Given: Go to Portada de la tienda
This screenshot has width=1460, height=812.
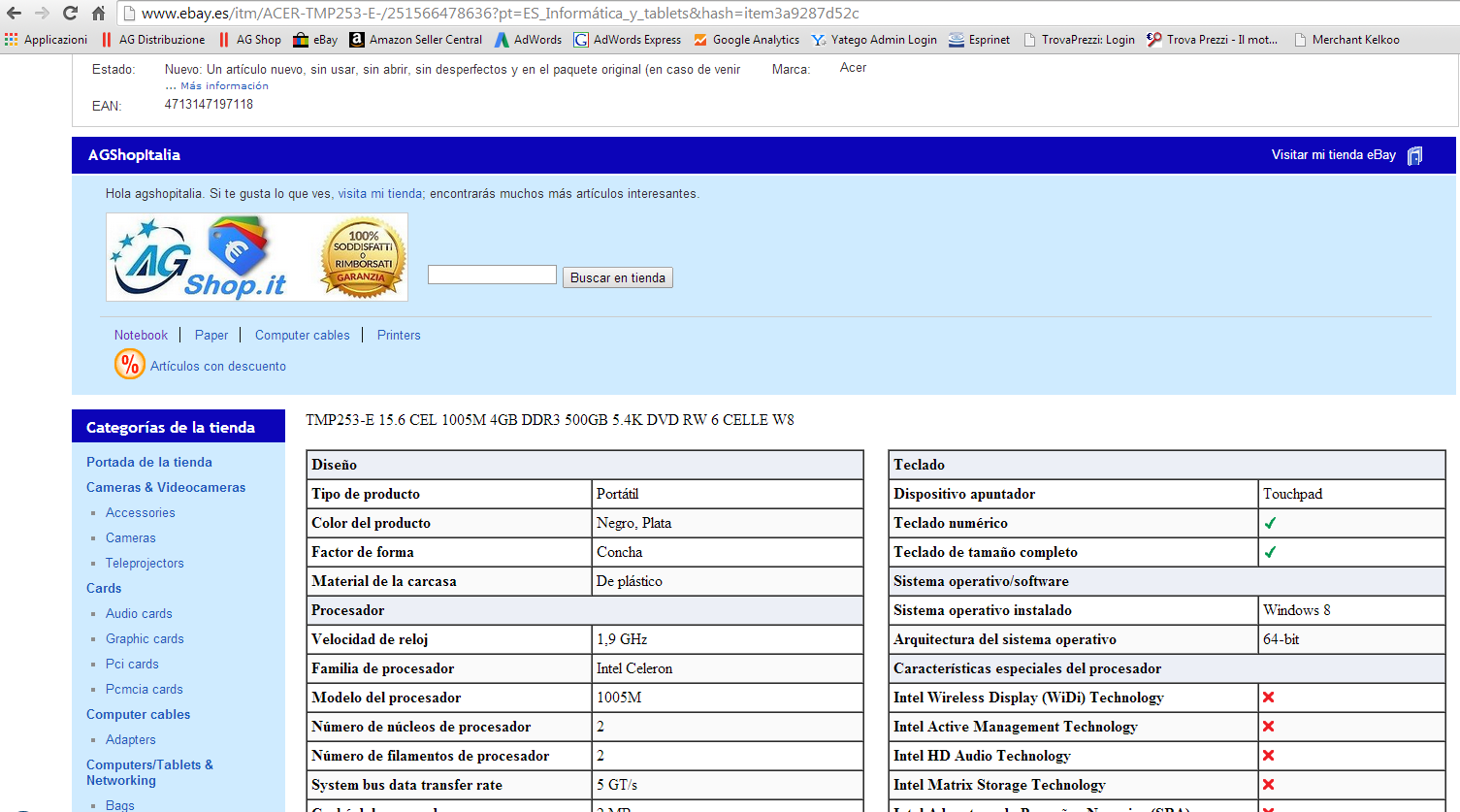Looking at the screenshot, I should point(149,462).
